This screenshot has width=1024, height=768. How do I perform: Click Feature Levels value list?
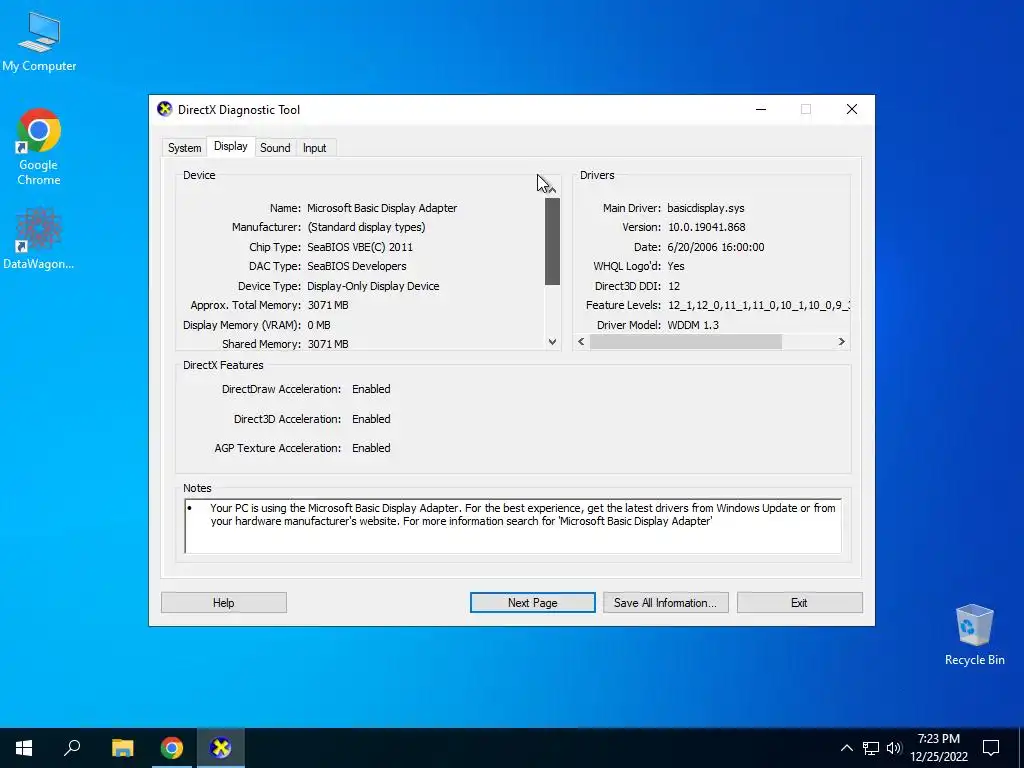[x=758, y=305]
